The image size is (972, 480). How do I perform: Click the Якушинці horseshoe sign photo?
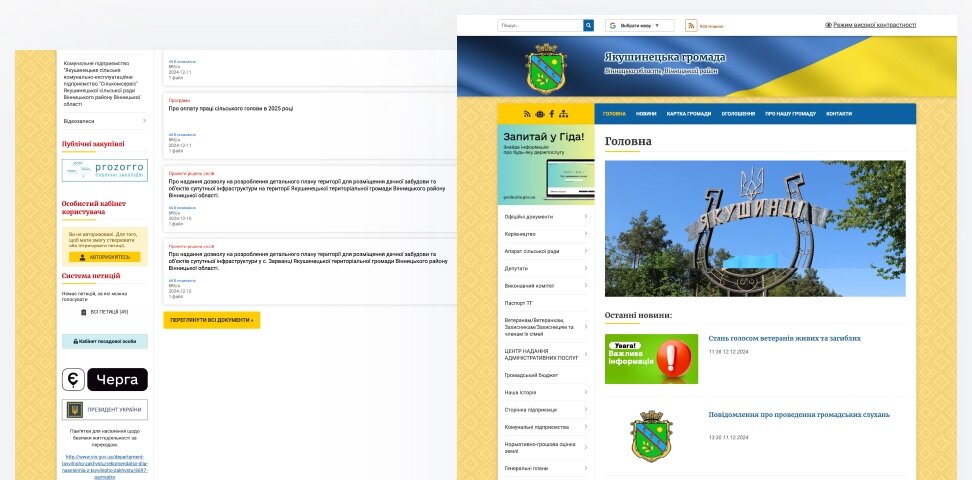coord(755,229)
